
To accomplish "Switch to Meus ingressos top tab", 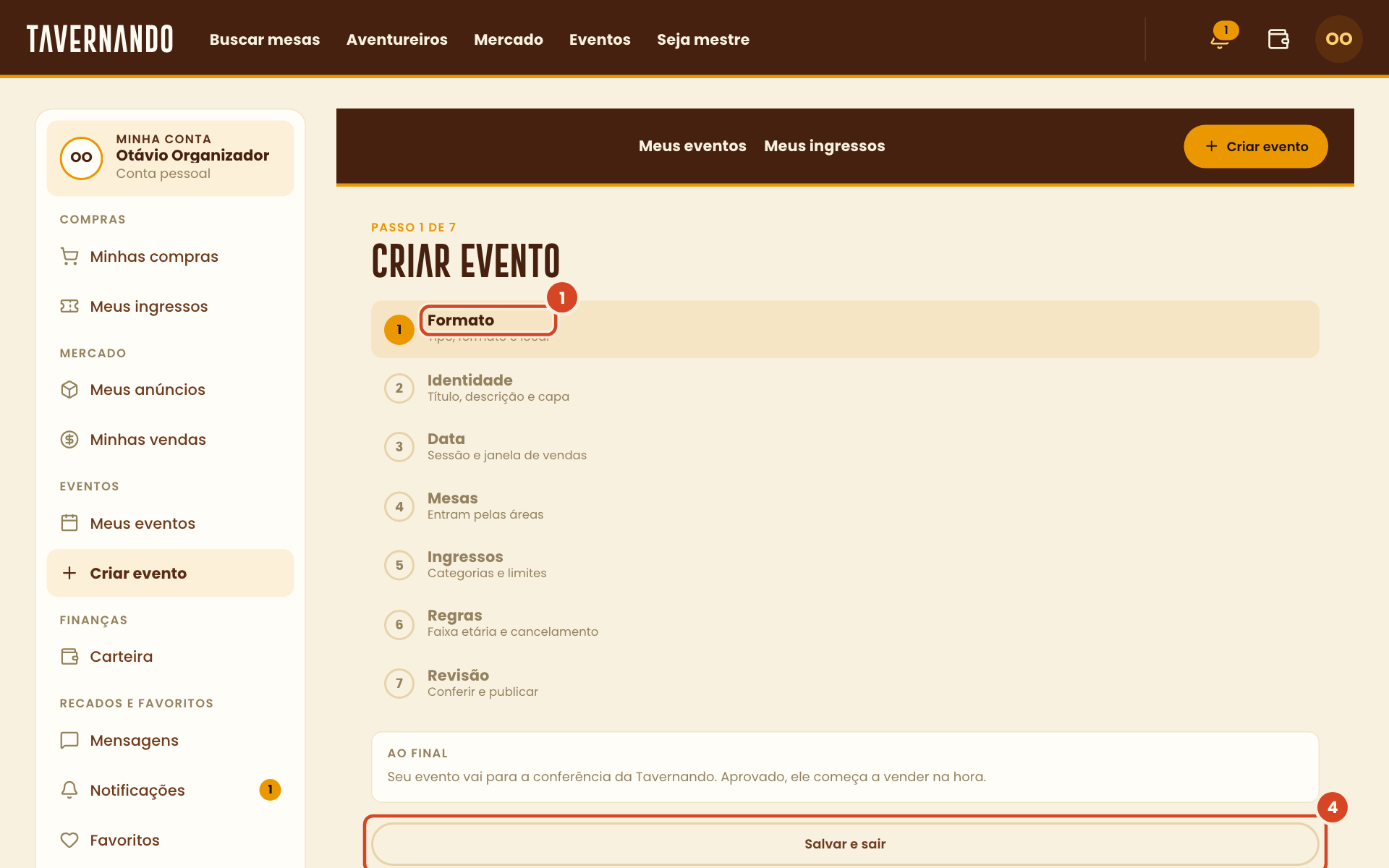I will 825,146.
